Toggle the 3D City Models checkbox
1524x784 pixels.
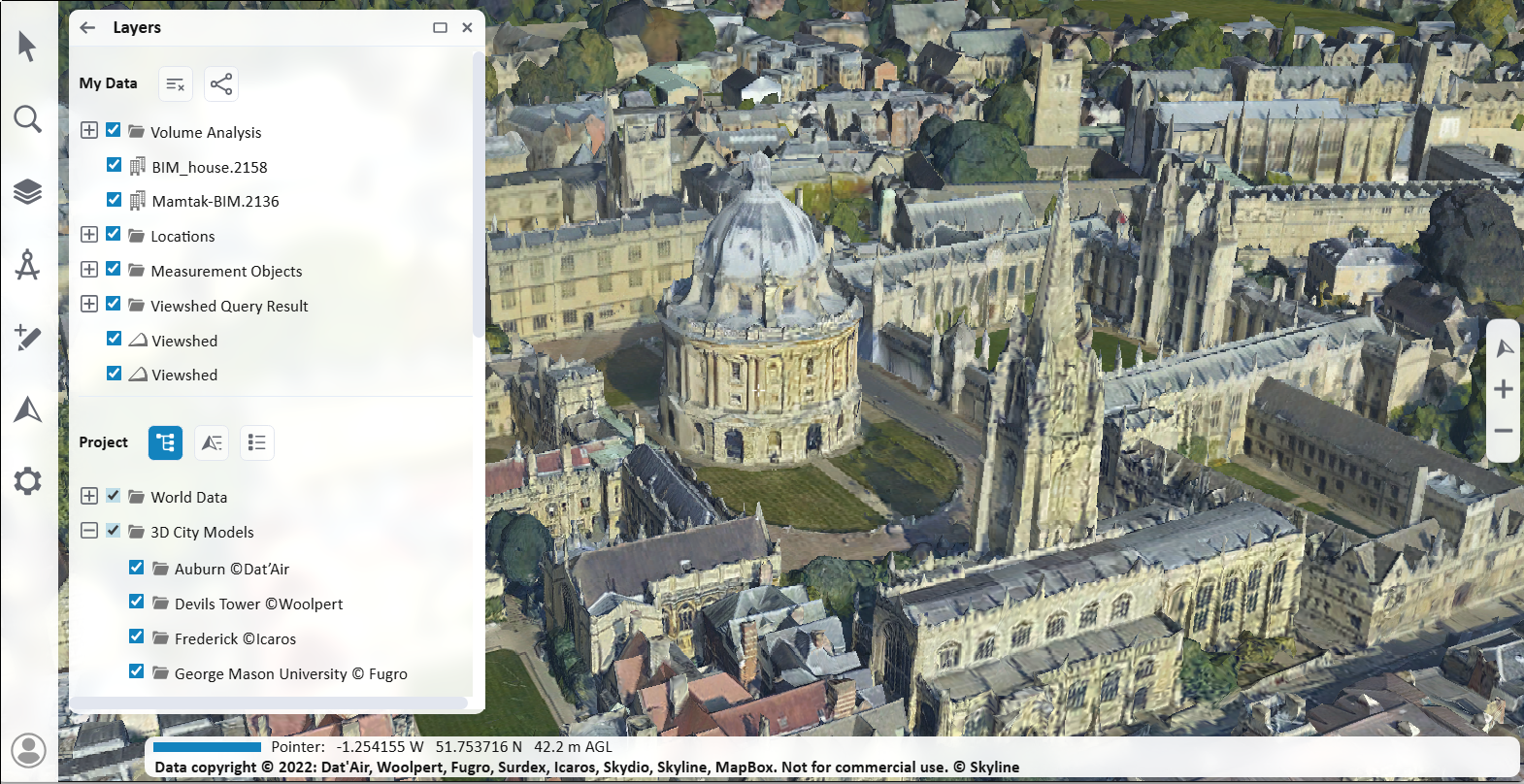coord(114,530)
